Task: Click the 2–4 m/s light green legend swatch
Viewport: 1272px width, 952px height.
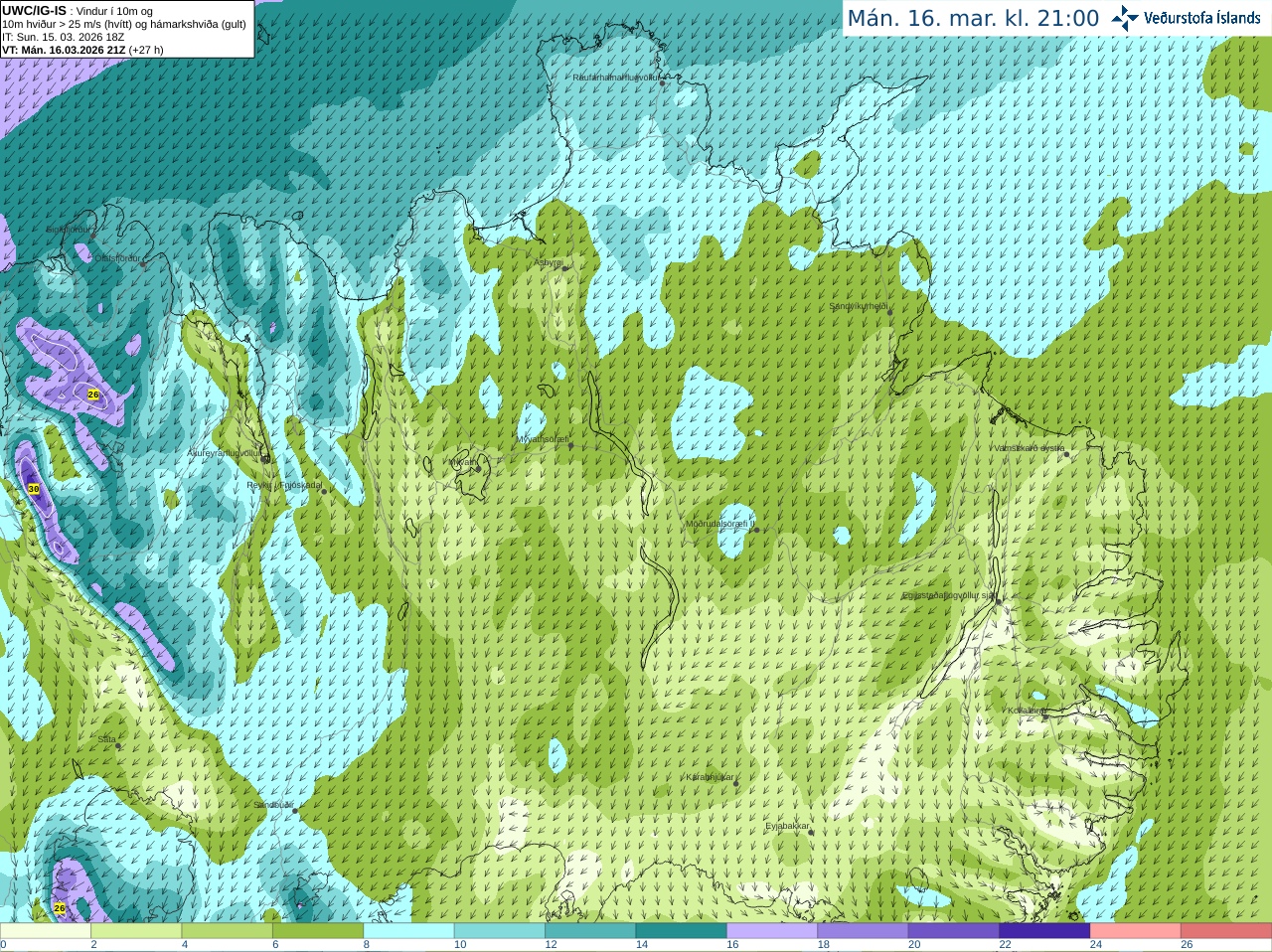Action: point(136,931)
